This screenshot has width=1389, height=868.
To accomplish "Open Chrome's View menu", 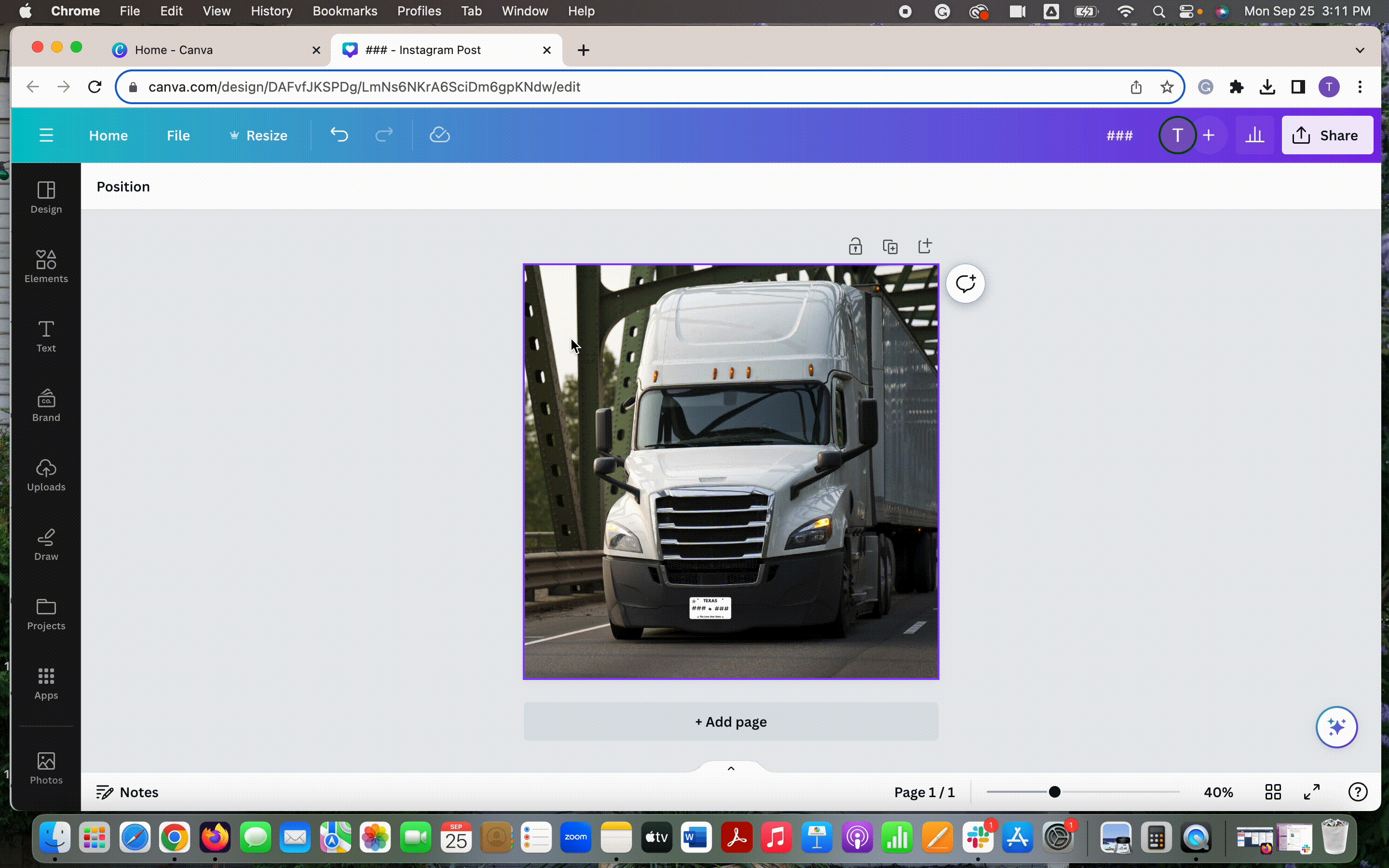I will 217,11.
